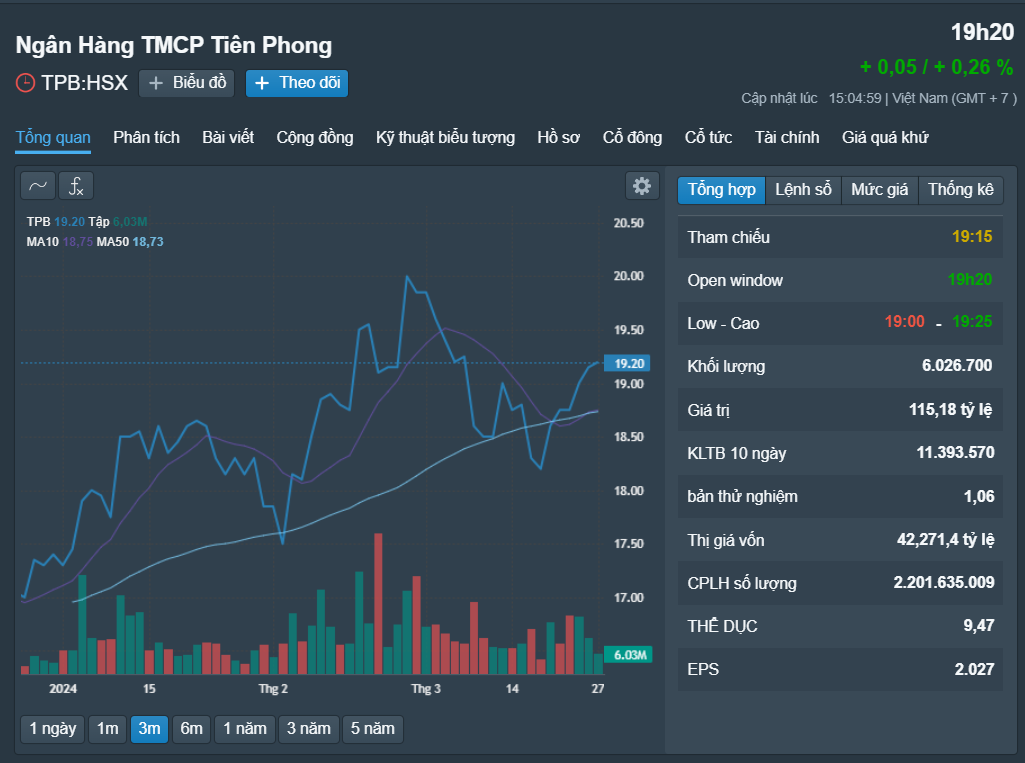Click the plus Biểu đồ button
This screenshot has width=1025, height=763.
tap(187, 83)
